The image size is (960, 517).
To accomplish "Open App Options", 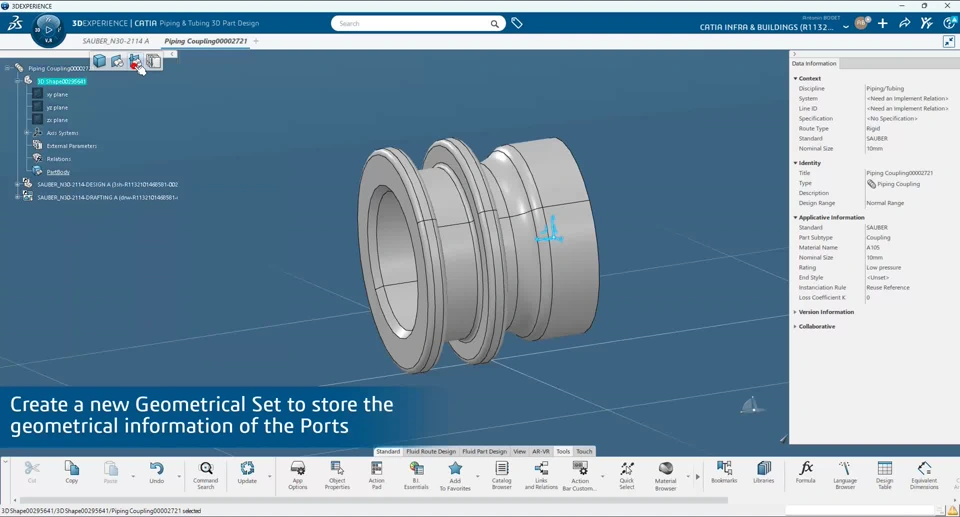I will click(298, 475).
